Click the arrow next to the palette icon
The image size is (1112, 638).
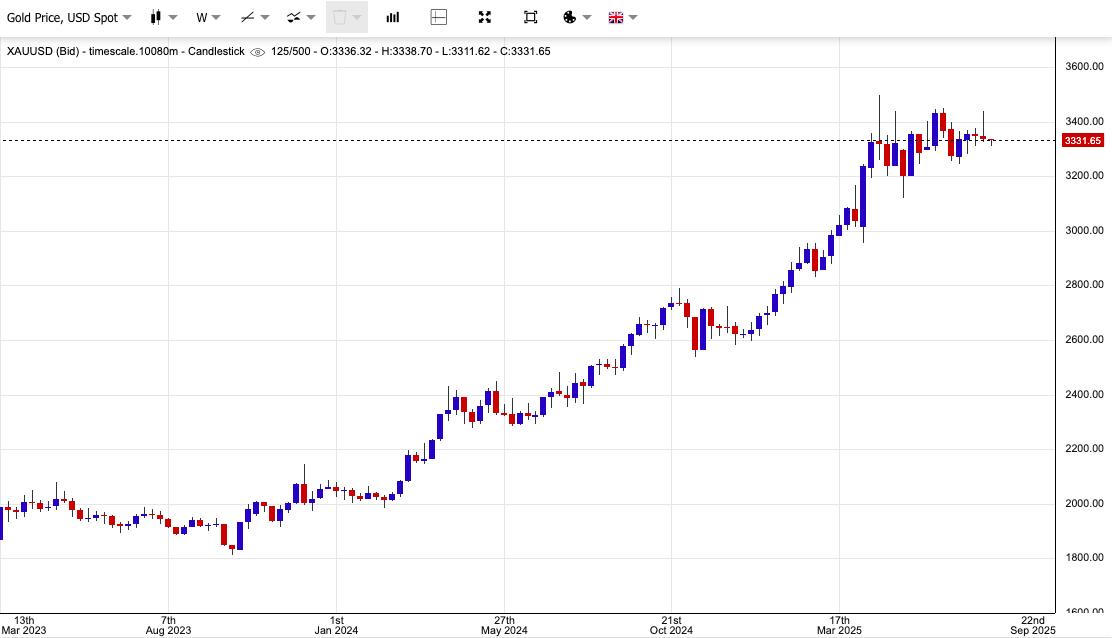pos(586,18)
